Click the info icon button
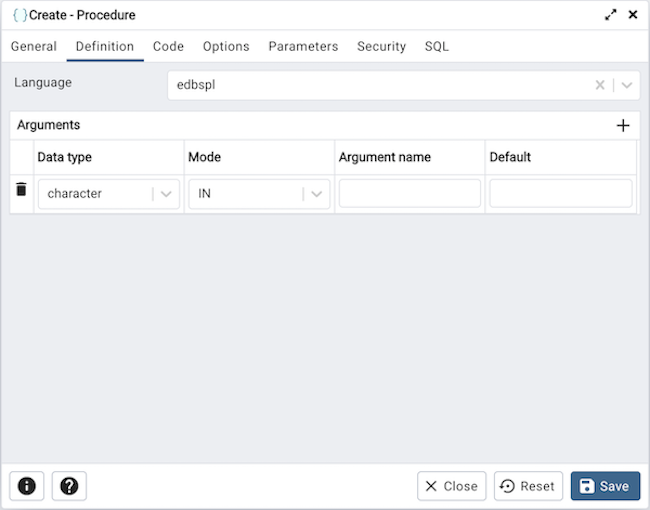 coord(27,486)
